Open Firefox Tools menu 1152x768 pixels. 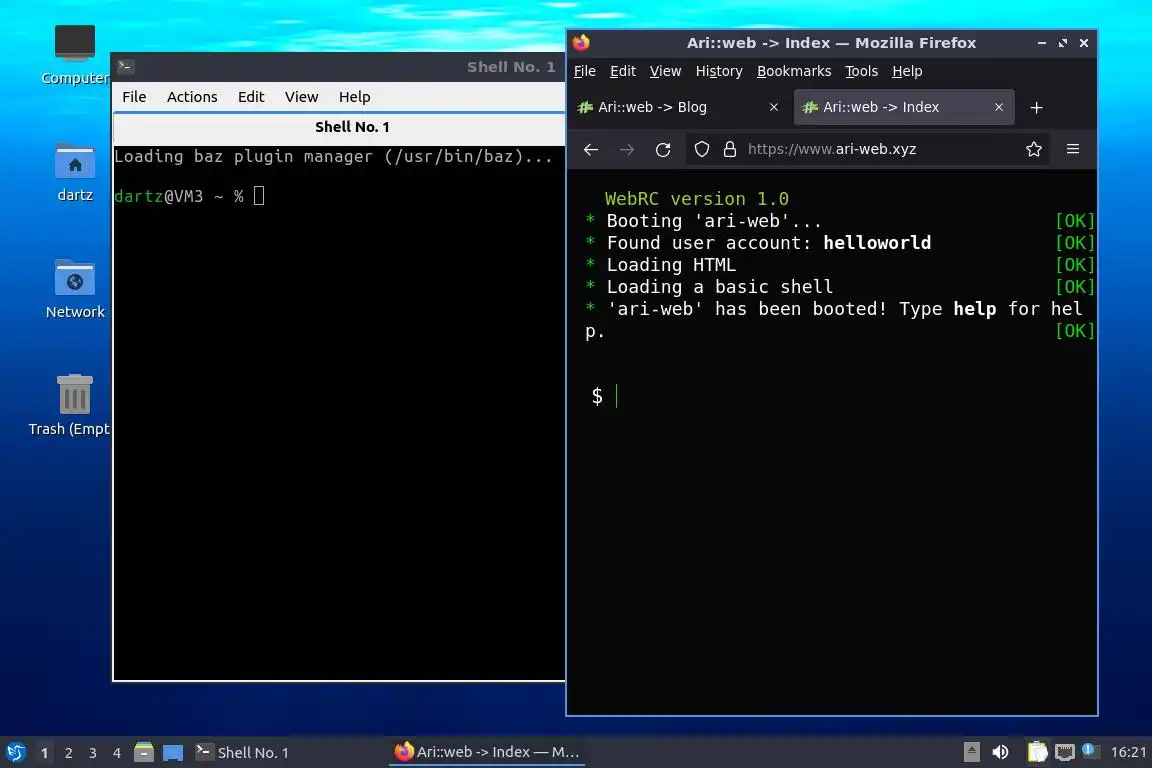coord(861,71)
